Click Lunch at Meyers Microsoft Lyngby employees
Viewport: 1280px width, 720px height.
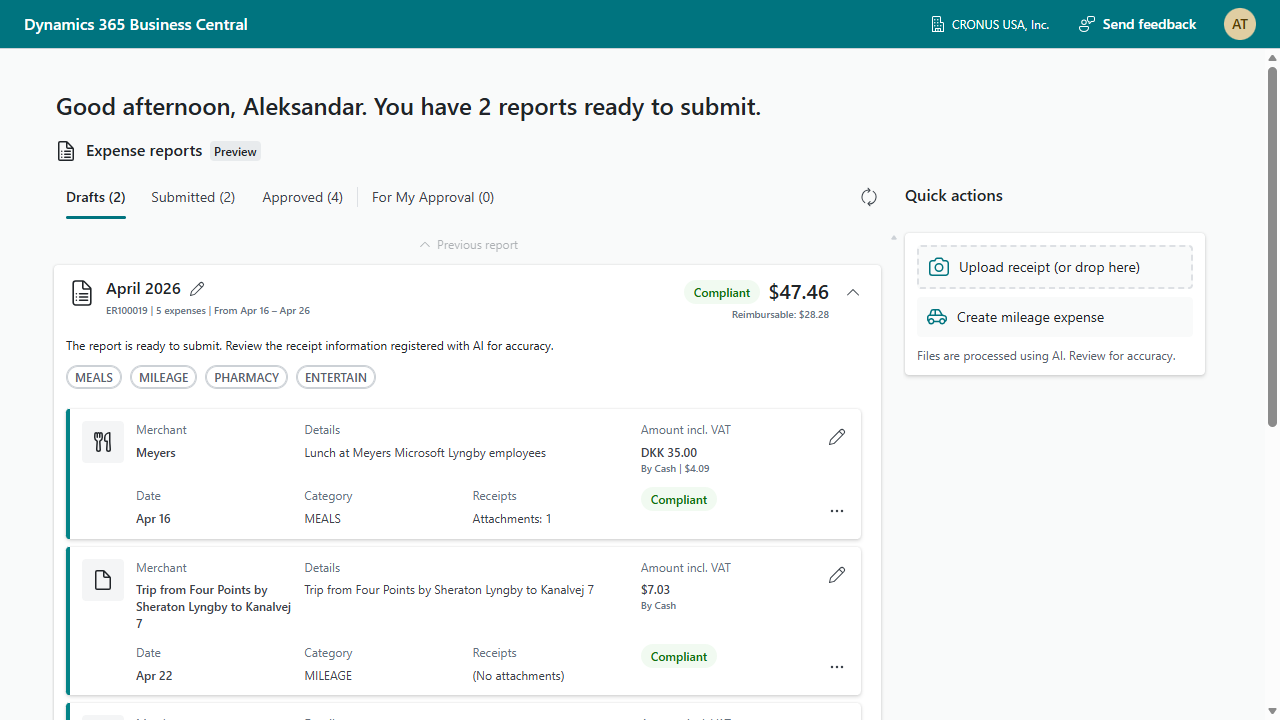(x=425, y=453)
